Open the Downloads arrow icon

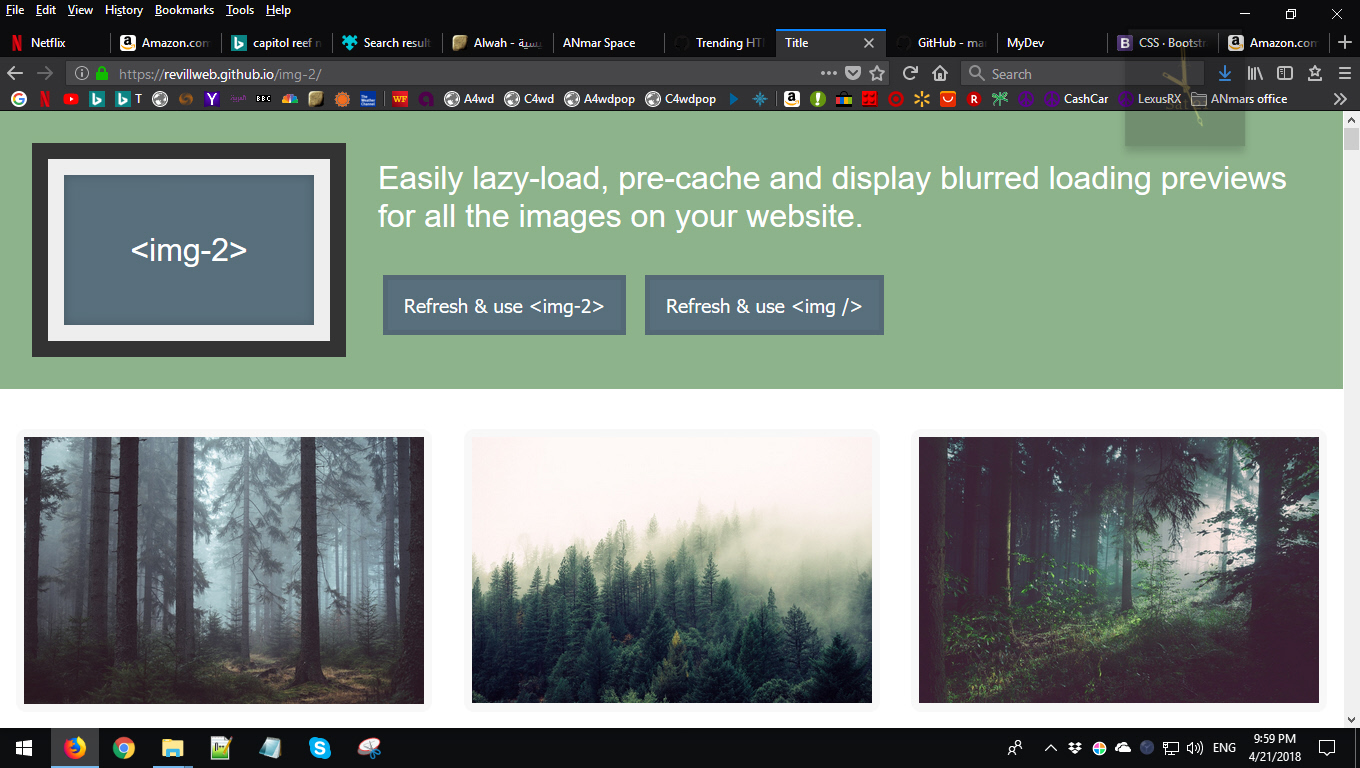click(1225, 73)
